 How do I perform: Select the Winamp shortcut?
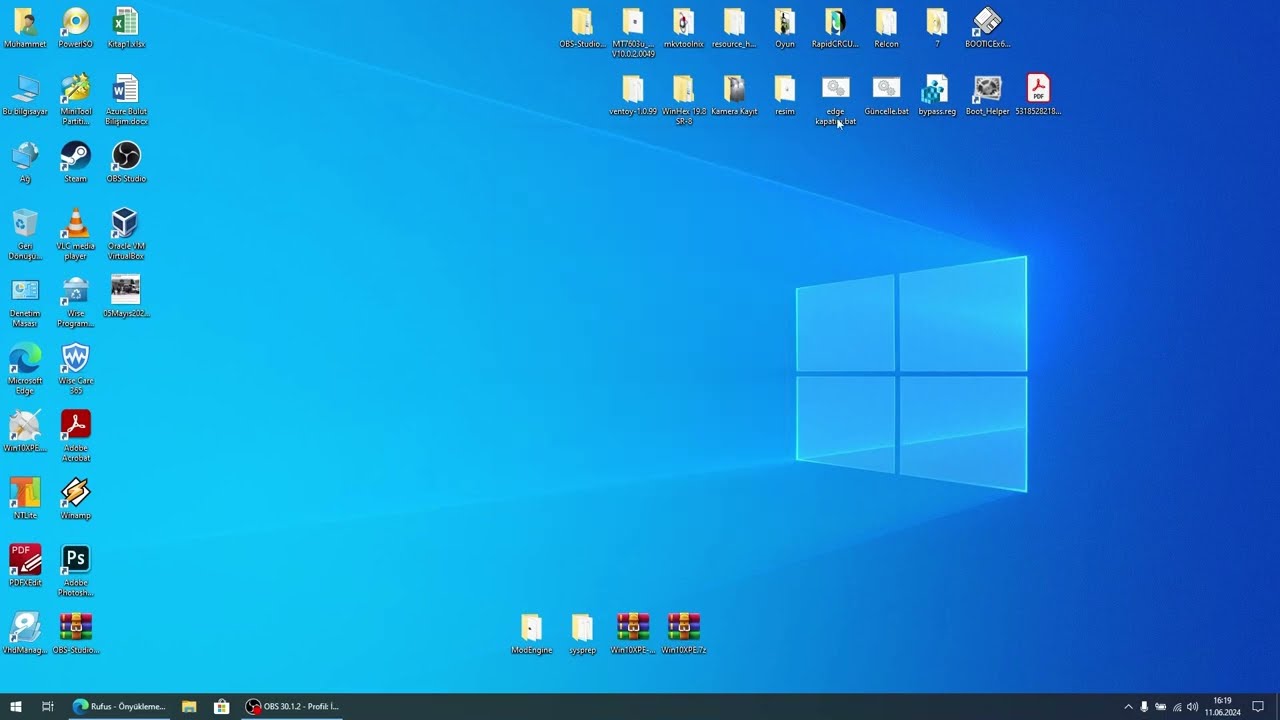tap(75, 498)
